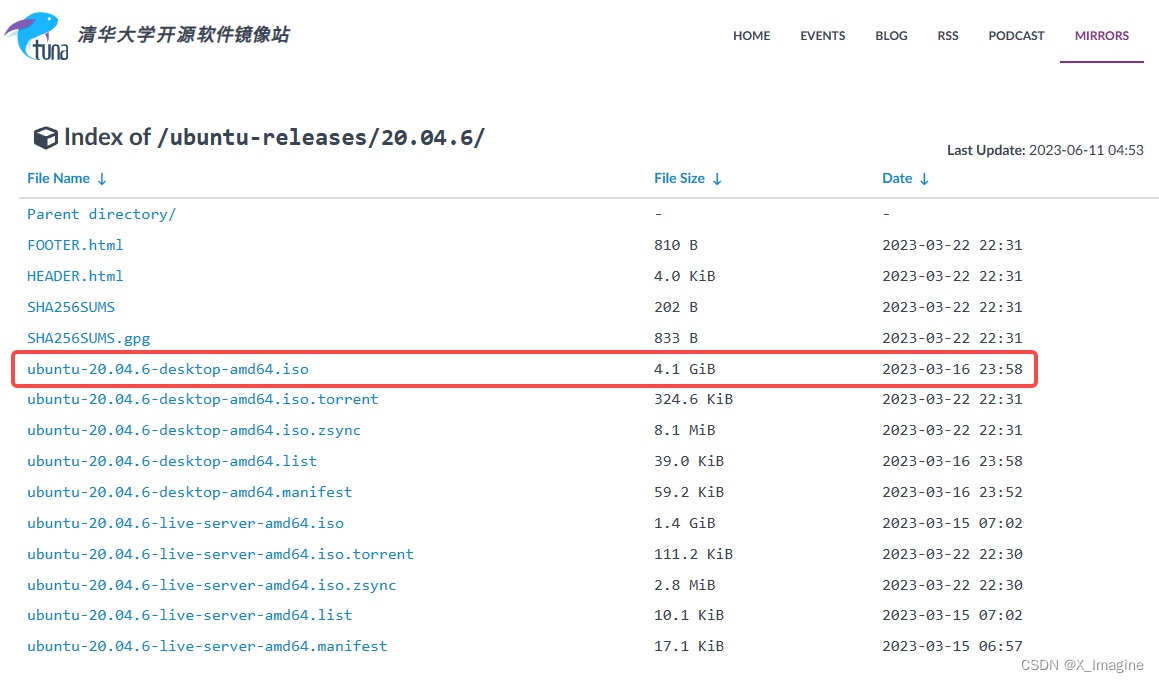This screenshot has width=1159, height=682.
Task: Click the 810 B size value
Action: click(676, 245)
